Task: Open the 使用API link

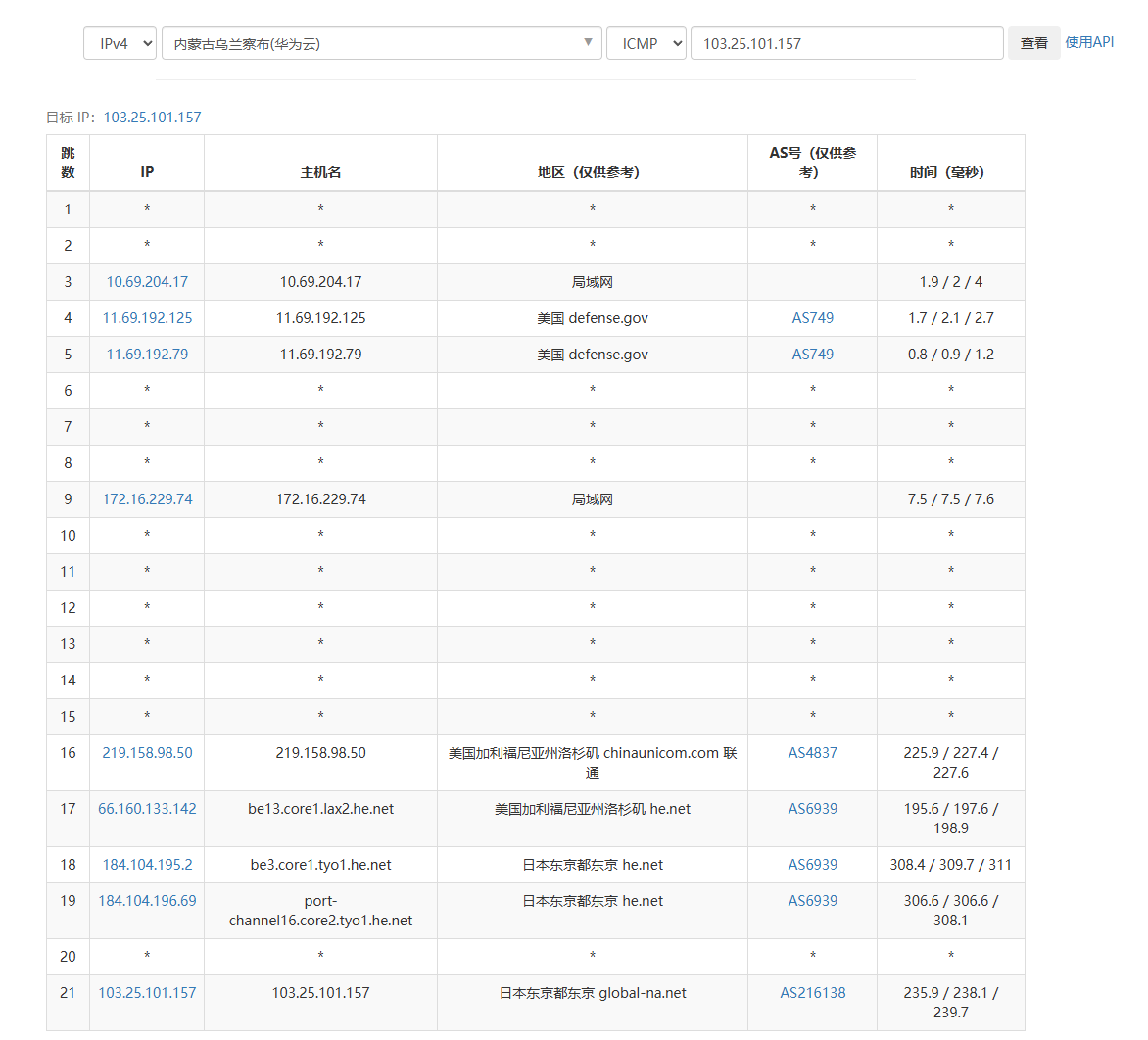Action: pos(1089,42)
